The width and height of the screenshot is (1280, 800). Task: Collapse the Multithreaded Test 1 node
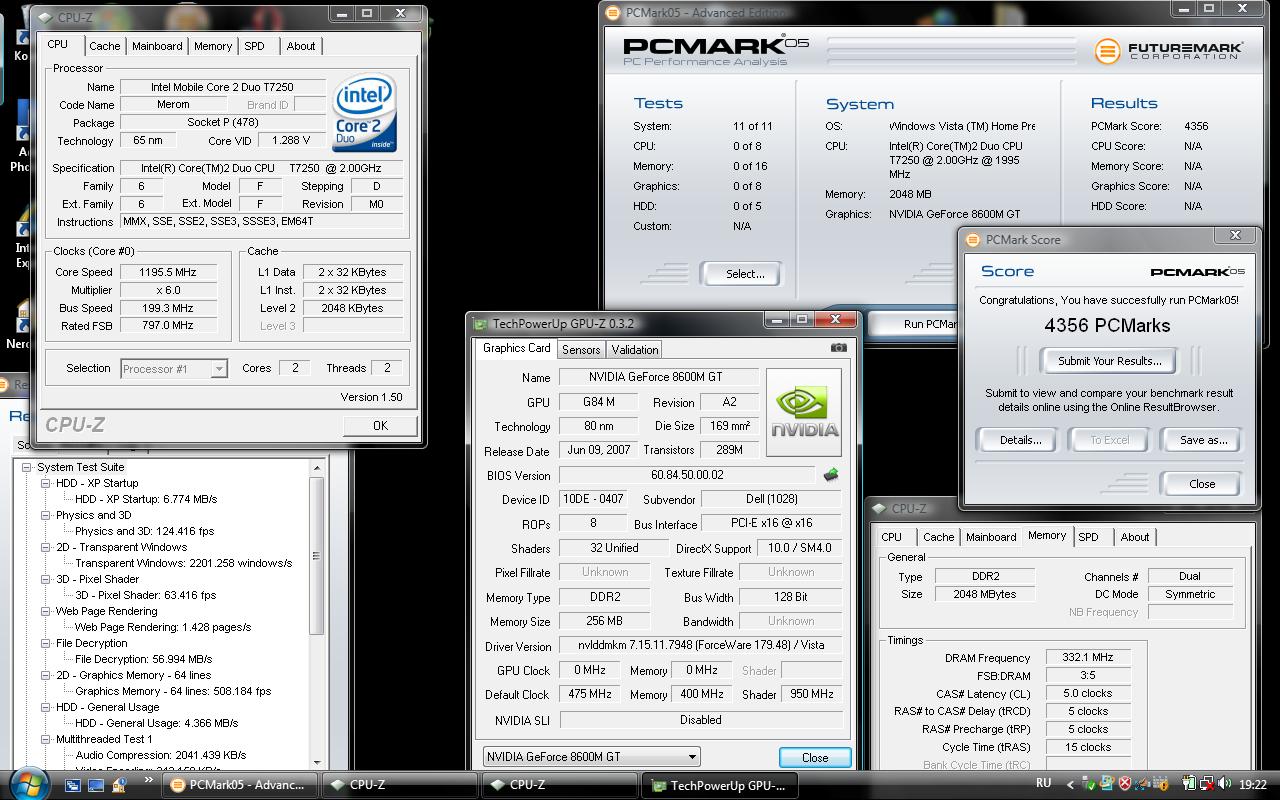(x=46, y=739)
